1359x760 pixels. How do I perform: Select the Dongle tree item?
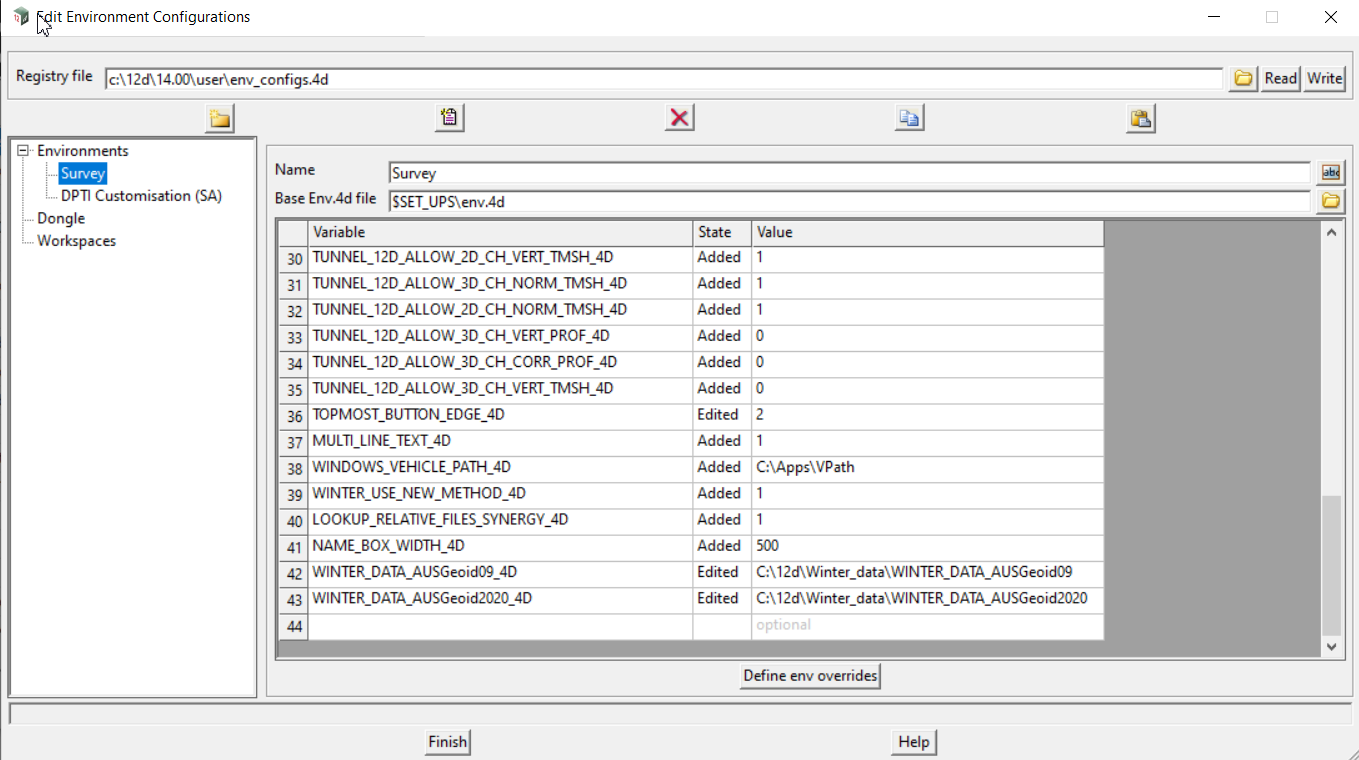(61, 218)
